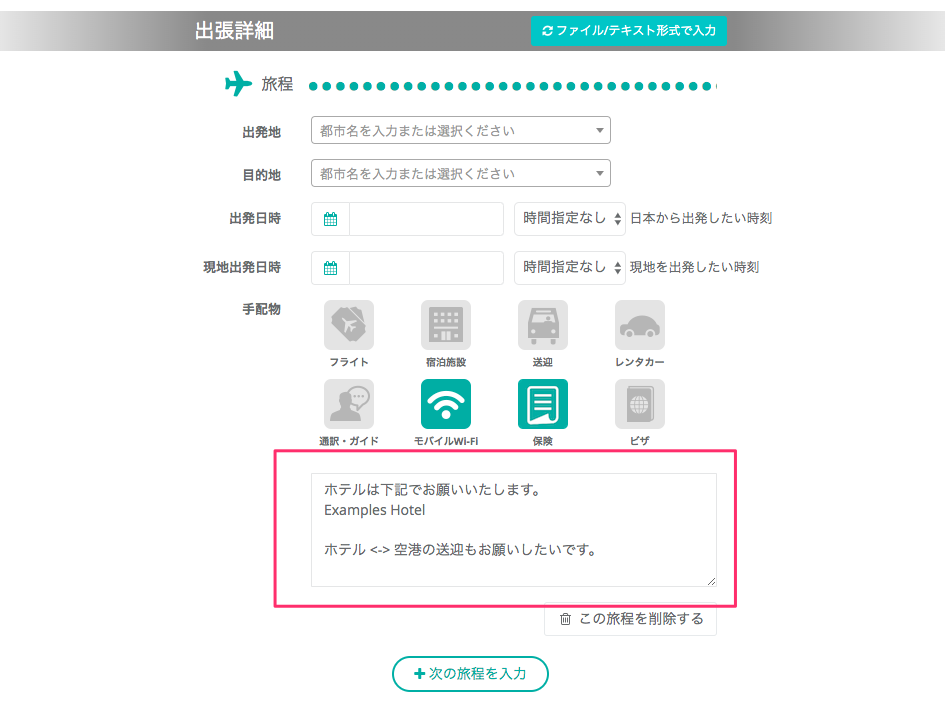Select the transfer (送迎) bus icon
Screen dimensions: 945x715
click(x=542, y=325)
